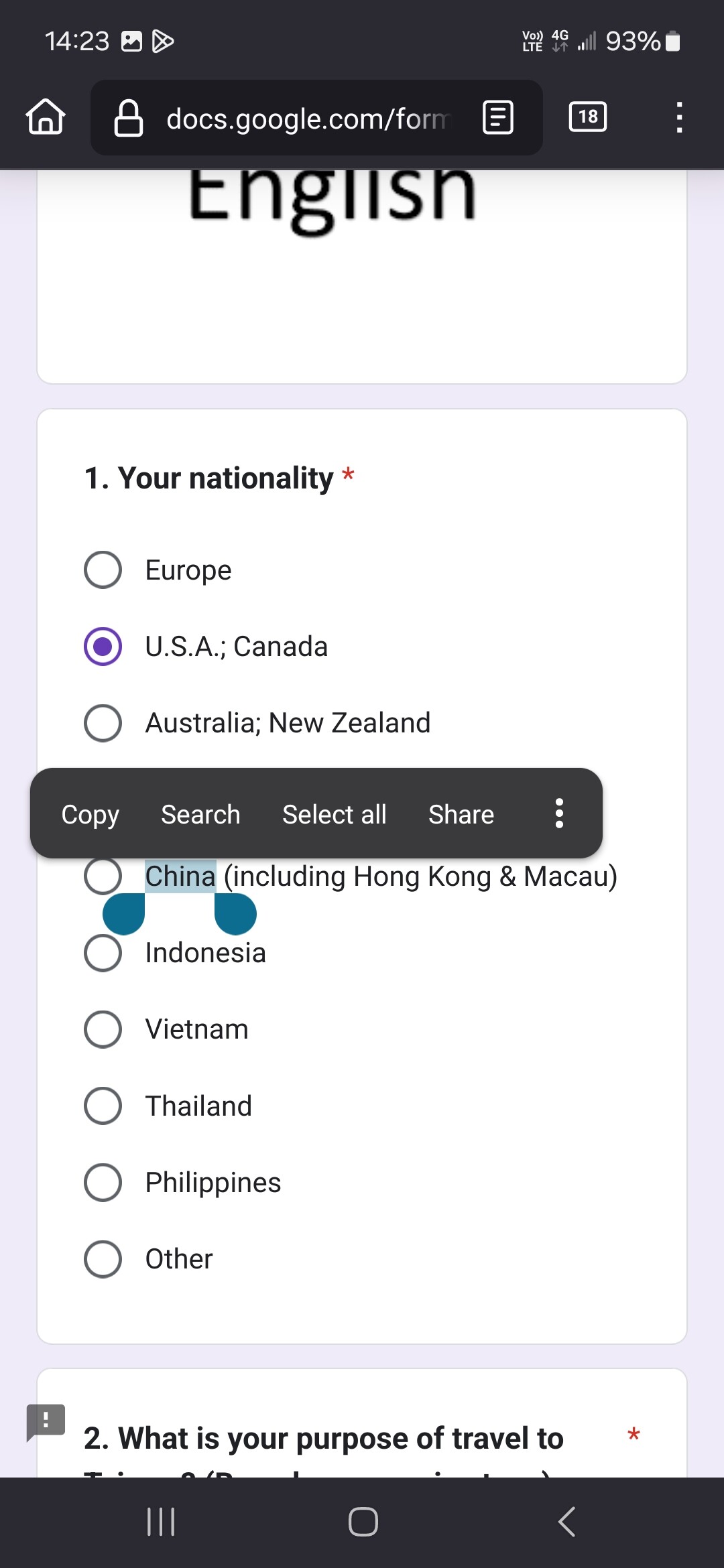Choose the Australia; New Zealand option
Screen dimensions: 724x1568
[103, 723]
